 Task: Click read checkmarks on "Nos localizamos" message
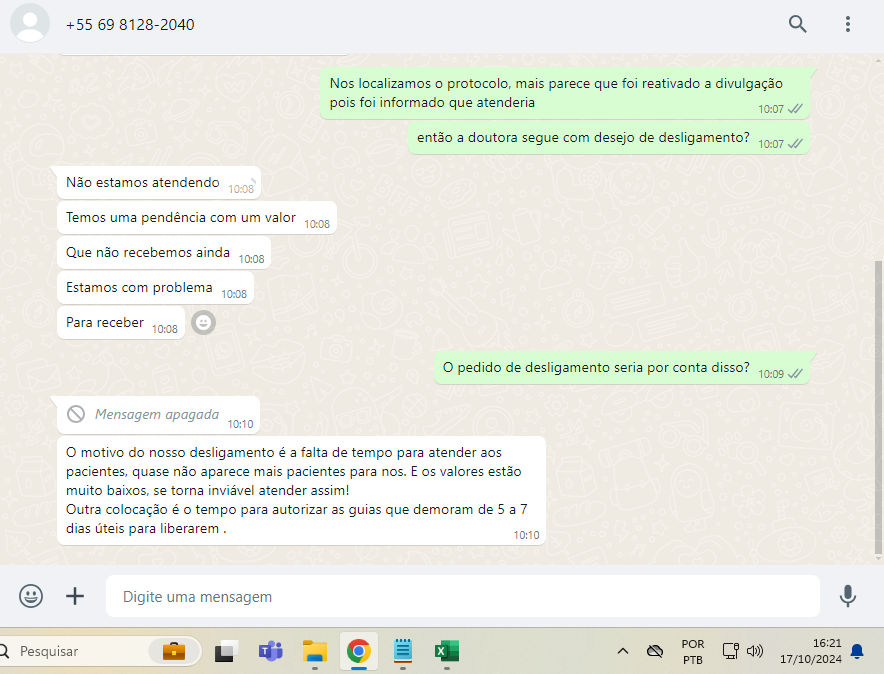pyautogui.click(x=795, y=109)
